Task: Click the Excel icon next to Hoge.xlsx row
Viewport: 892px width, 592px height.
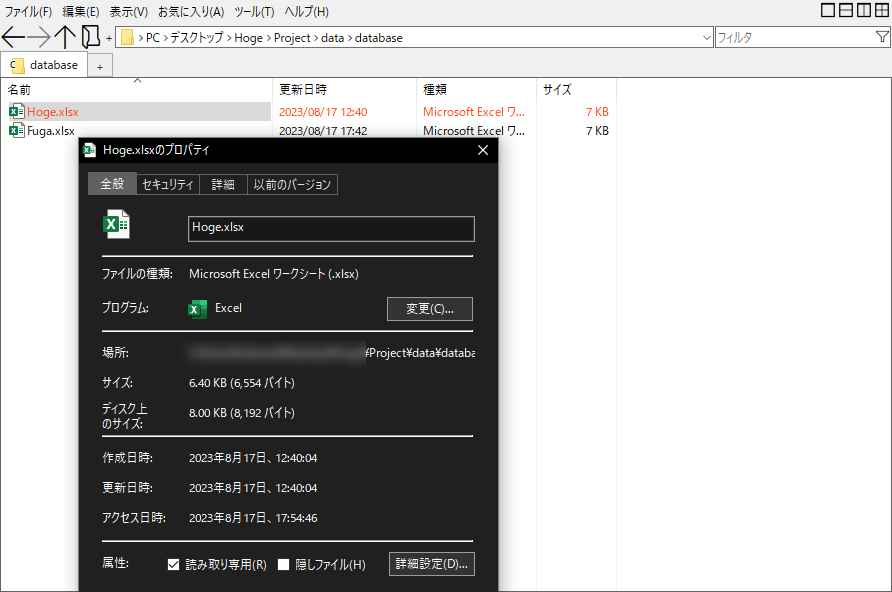Action: 16,111
